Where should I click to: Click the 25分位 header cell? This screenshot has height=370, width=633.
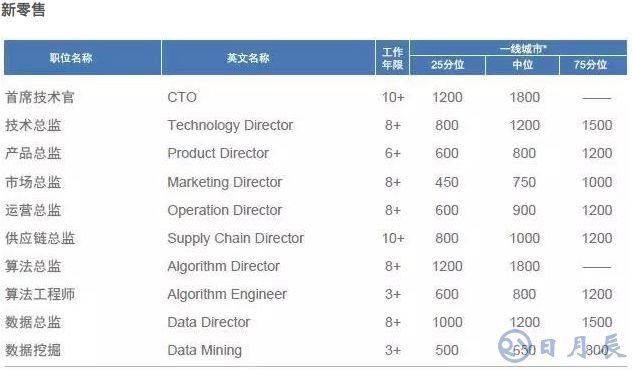(447, 65)
